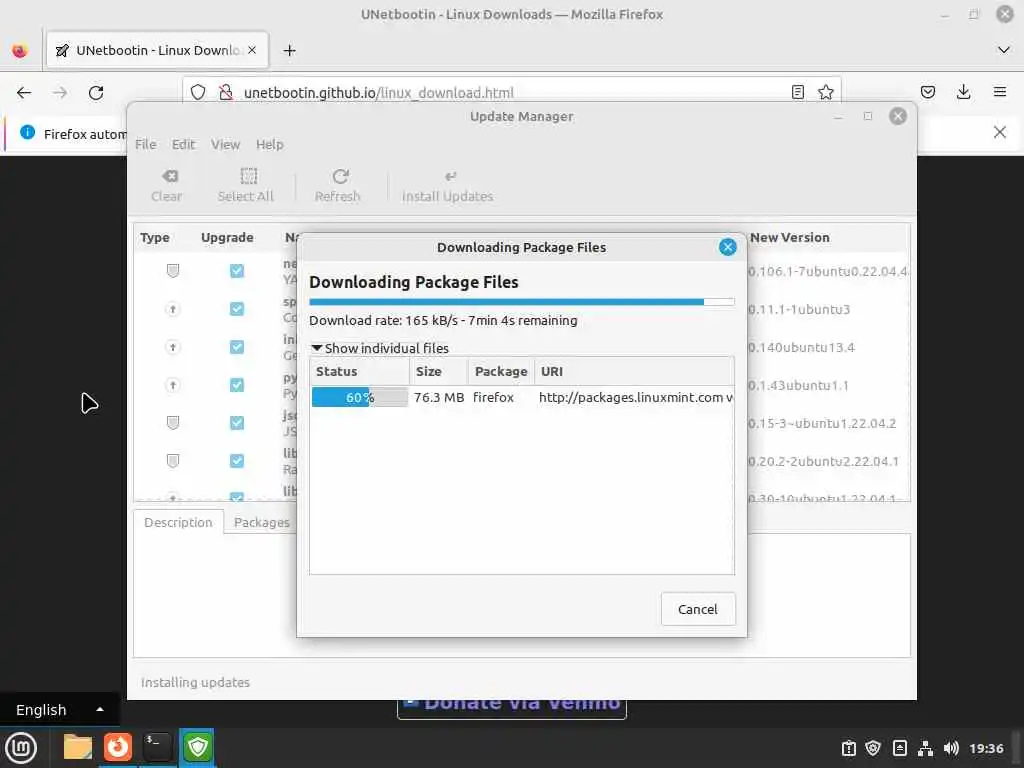1024x768 pixels.
Task: Click the Select All toolbar icon
Action: (249, 176)
